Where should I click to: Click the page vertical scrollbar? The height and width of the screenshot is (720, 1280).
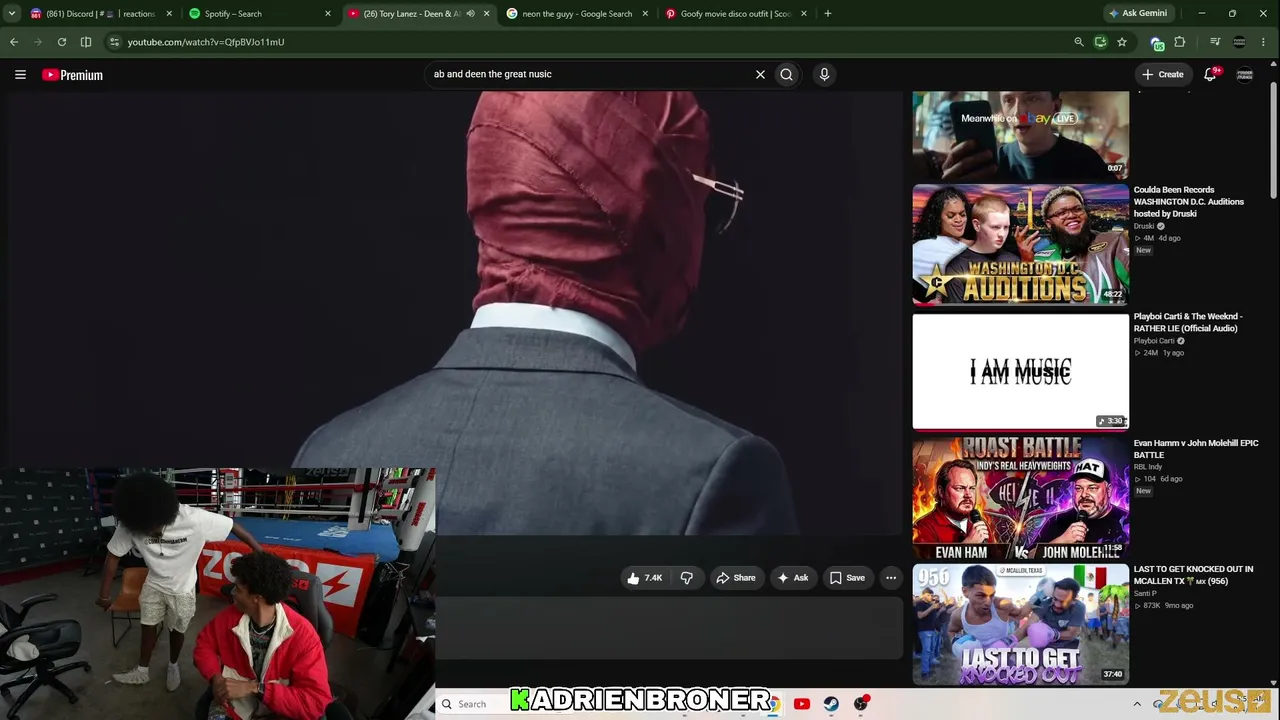1273,140
